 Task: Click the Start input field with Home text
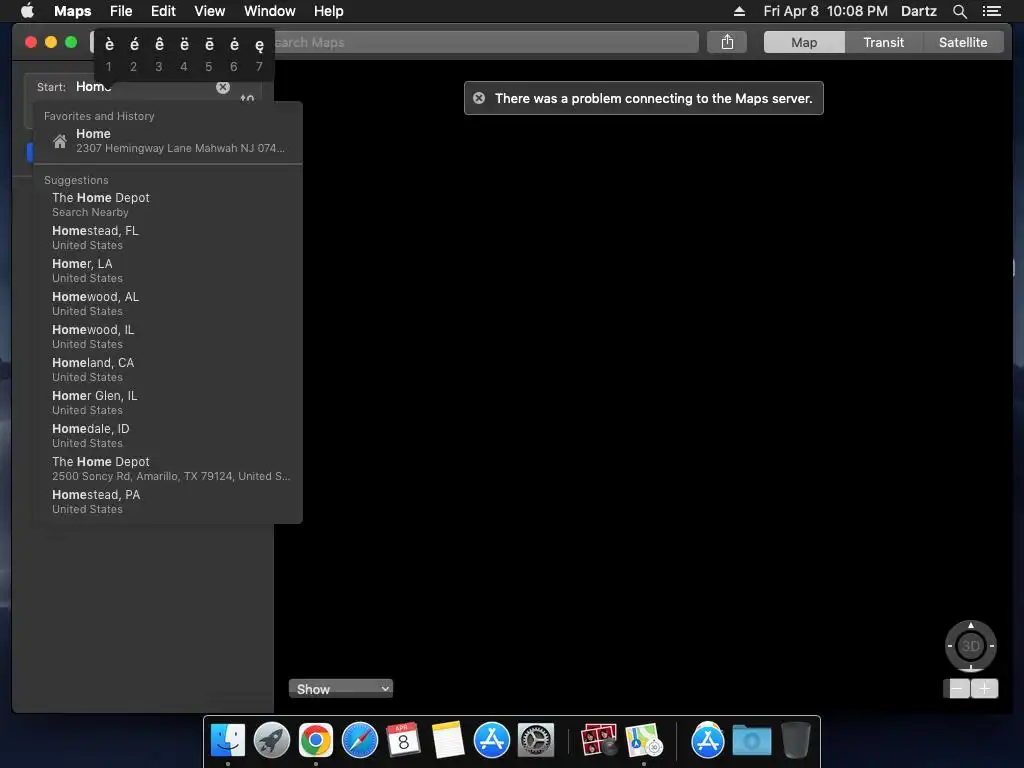click(144, 87)
